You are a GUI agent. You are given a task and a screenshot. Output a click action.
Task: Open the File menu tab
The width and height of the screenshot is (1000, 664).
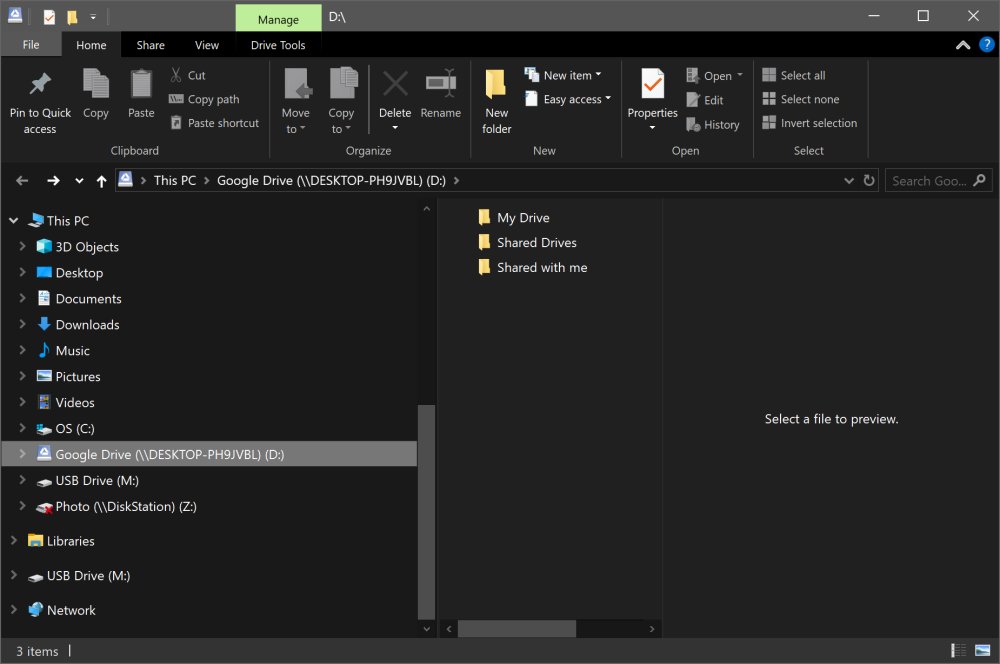click(31, 45)
